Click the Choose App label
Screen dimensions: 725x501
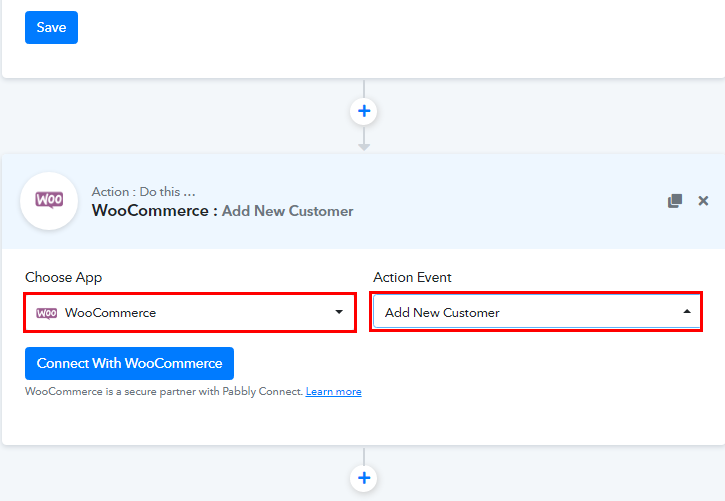63,277
